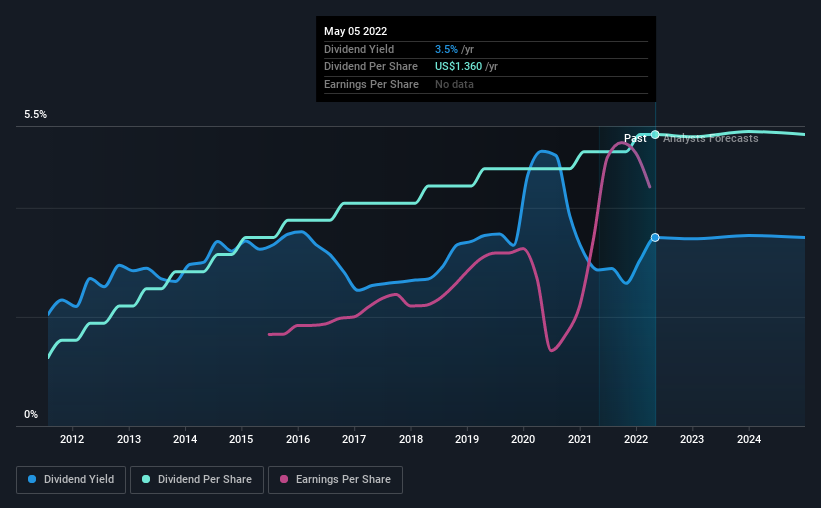Click the teal data point marker on the Dividend Per Share line

655,135
